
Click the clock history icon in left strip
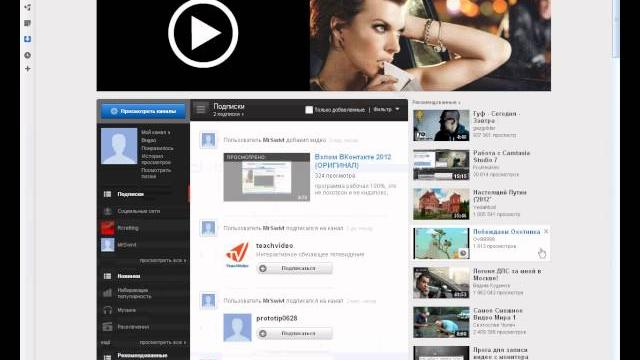[x=27, y=55]
